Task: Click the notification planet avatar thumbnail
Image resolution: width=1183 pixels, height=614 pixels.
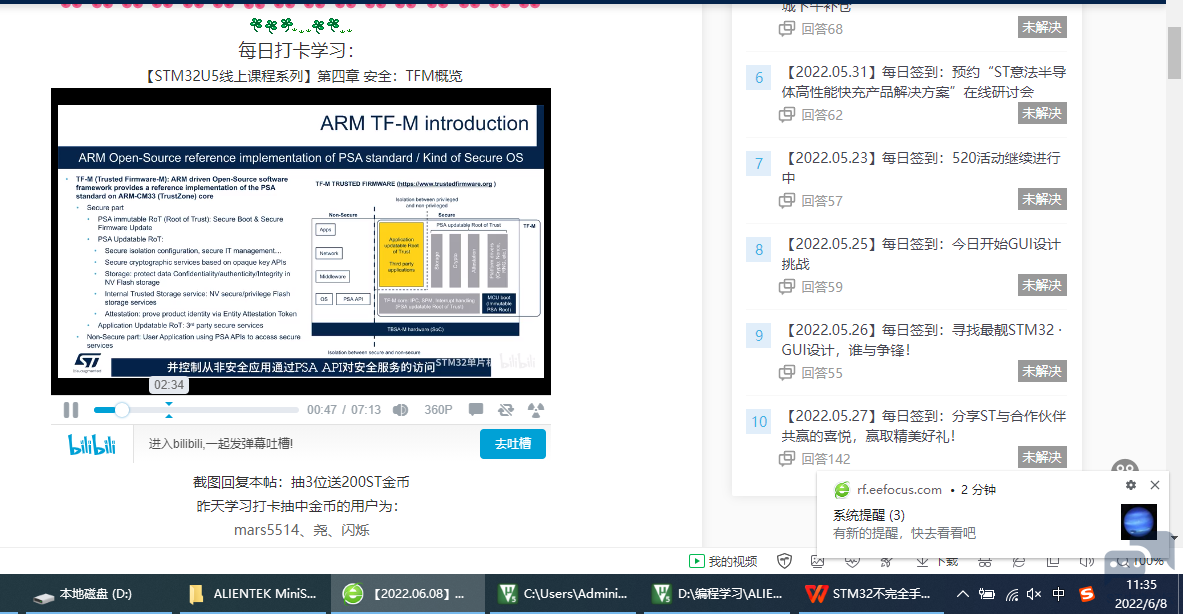Action: tap(1138, 522)
